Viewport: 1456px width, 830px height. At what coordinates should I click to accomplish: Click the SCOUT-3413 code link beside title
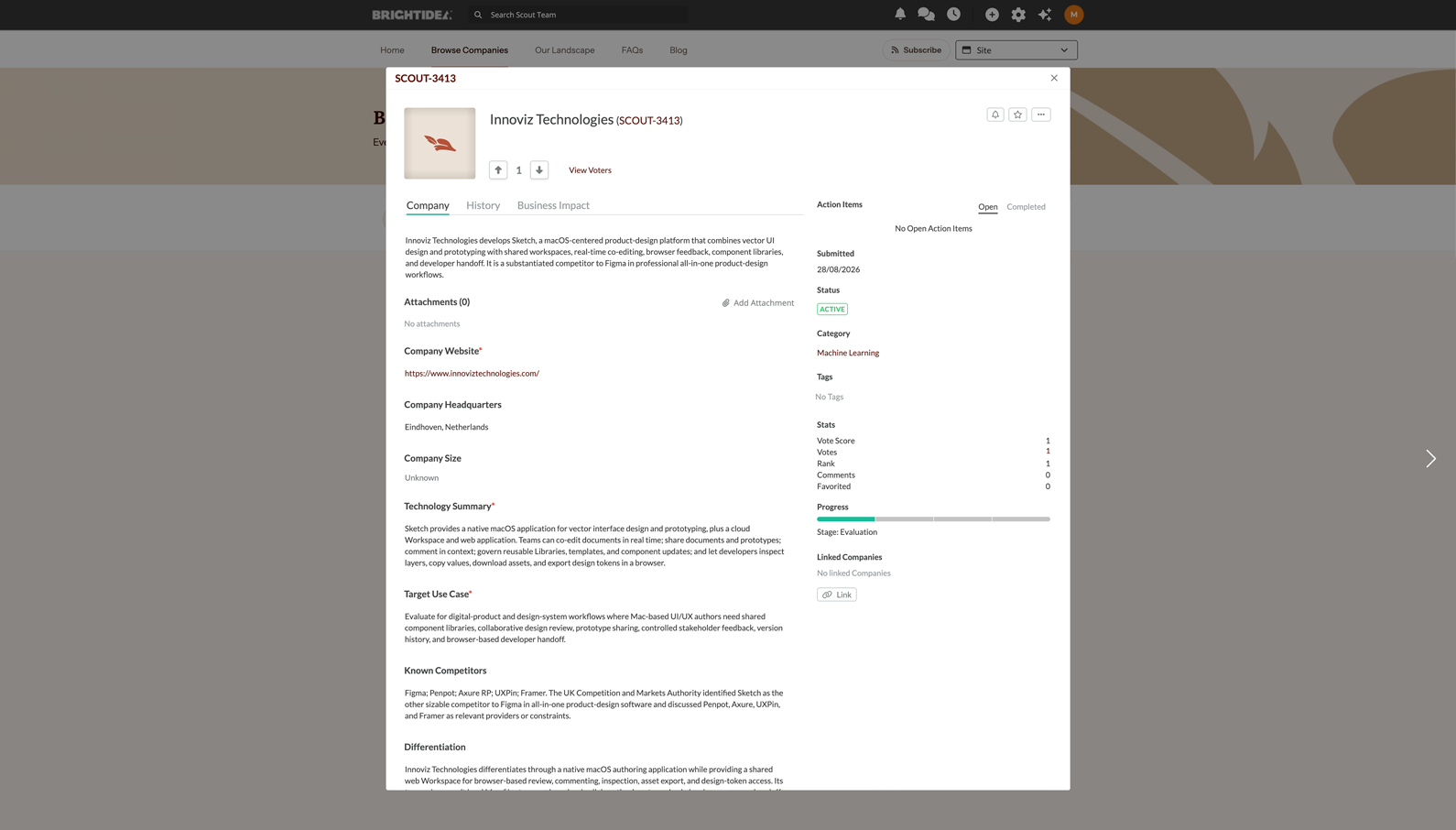coord(649,121)
